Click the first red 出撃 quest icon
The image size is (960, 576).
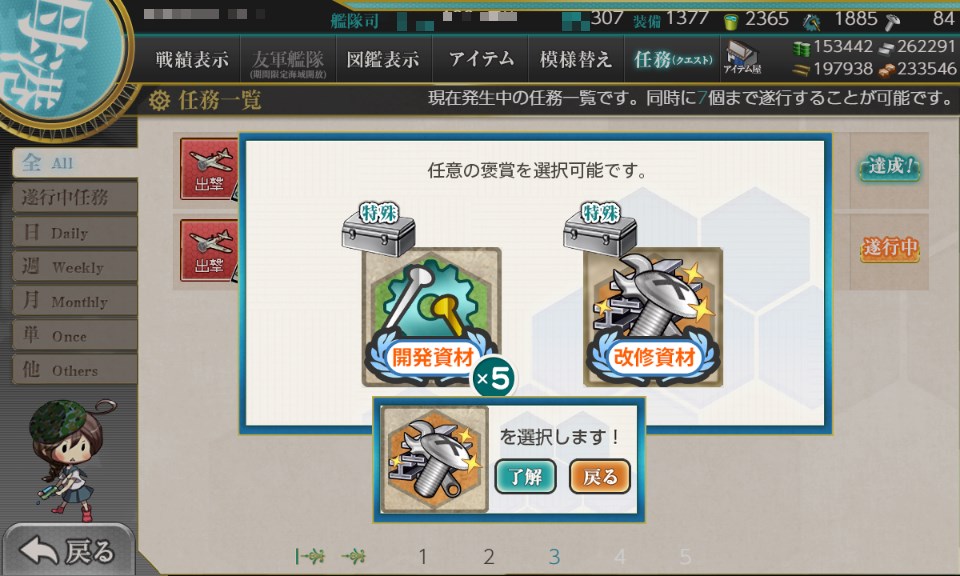coord(209,168)
